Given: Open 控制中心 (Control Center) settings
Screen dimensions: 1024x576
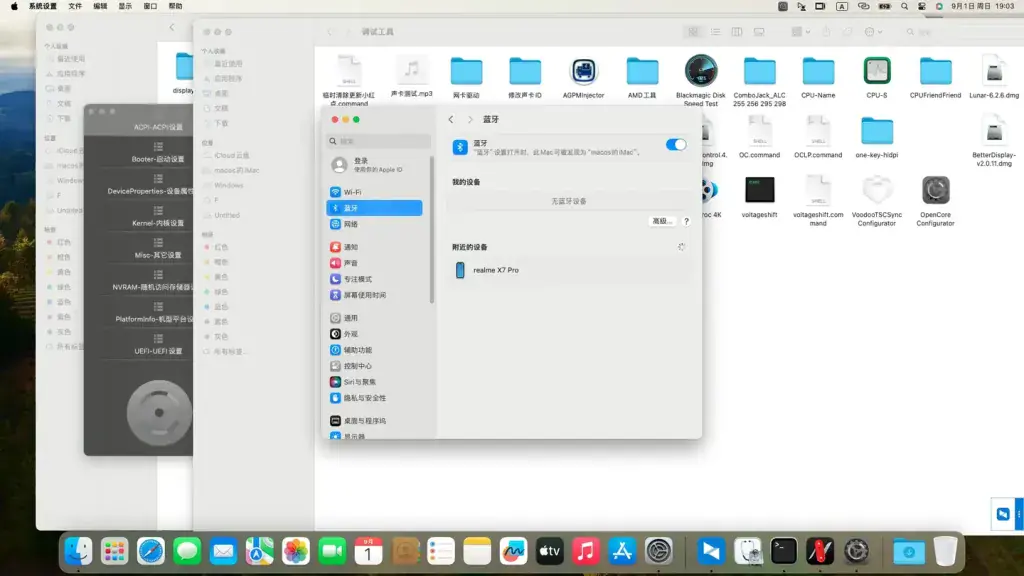Looking at the screenshot, I should tap(374, 366).
